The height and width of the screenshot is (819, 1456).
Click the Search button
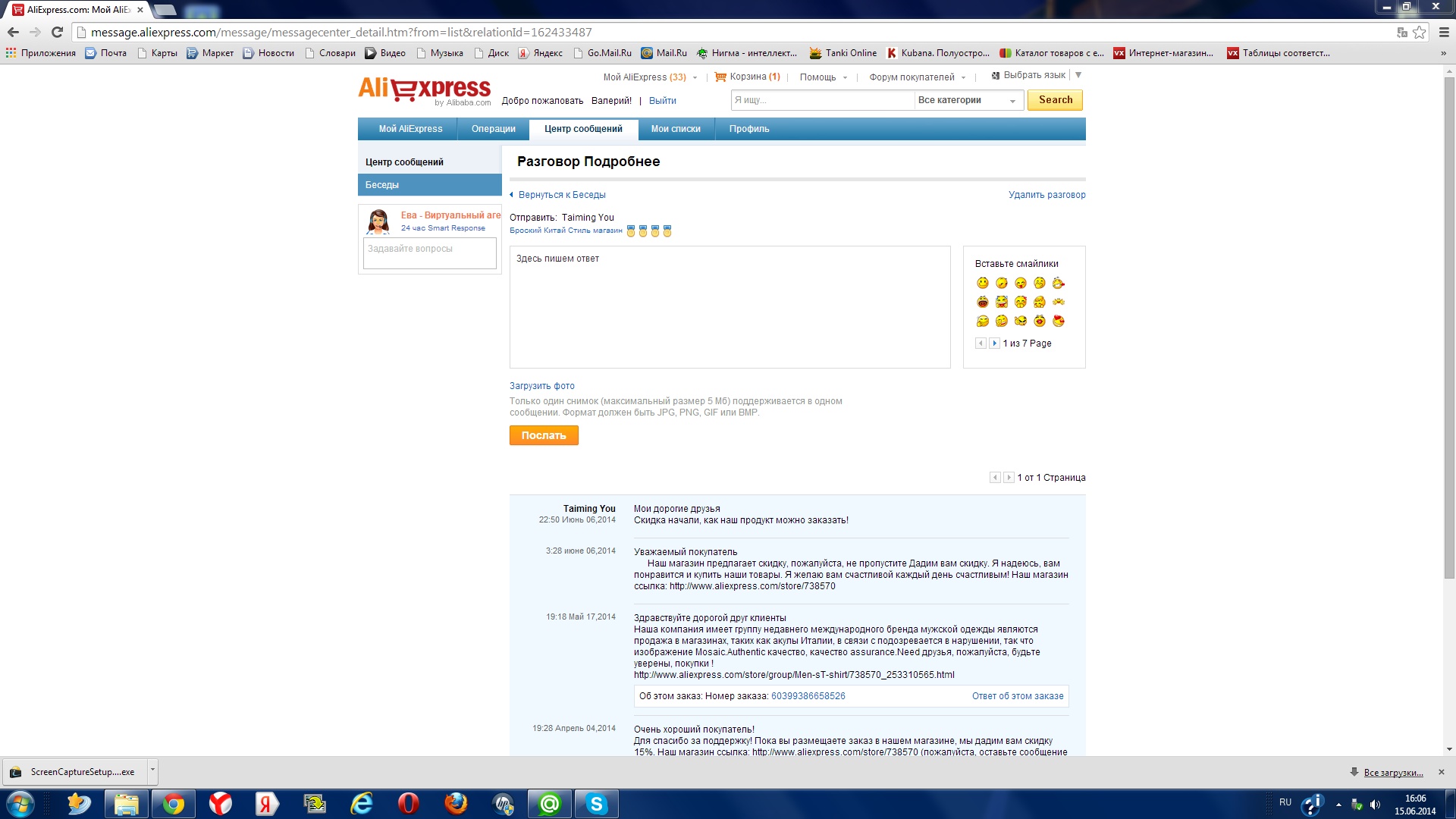click(x=1055, y=100)
